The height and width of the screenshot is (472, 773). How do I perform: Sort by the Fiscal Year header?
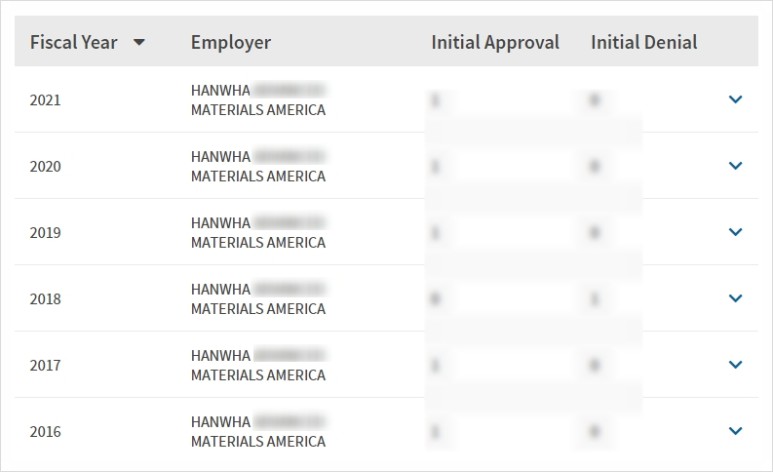coord(73,42)
